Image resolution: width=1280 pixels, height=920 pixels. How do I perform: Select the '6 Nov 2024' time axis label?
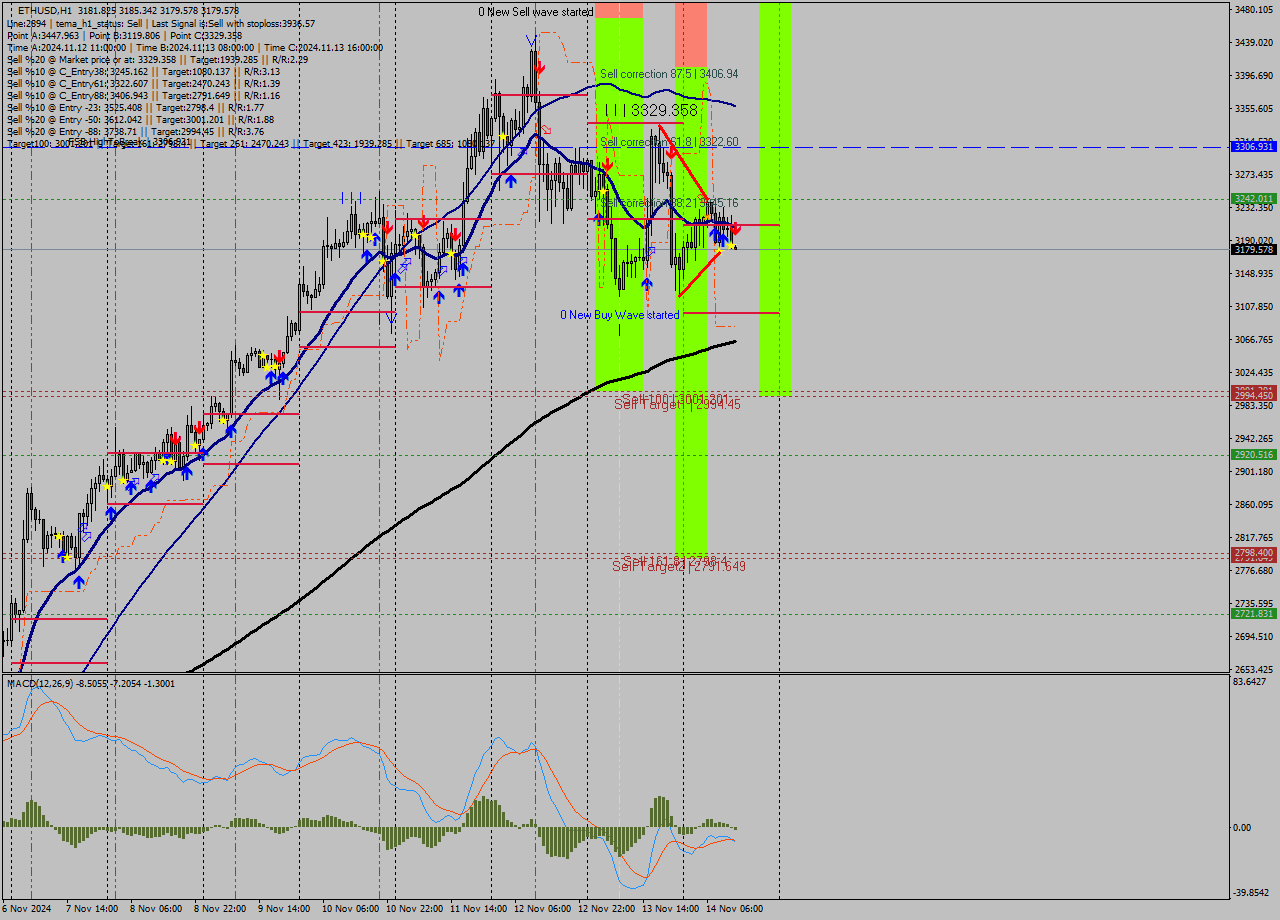click(x=26, y=909)
